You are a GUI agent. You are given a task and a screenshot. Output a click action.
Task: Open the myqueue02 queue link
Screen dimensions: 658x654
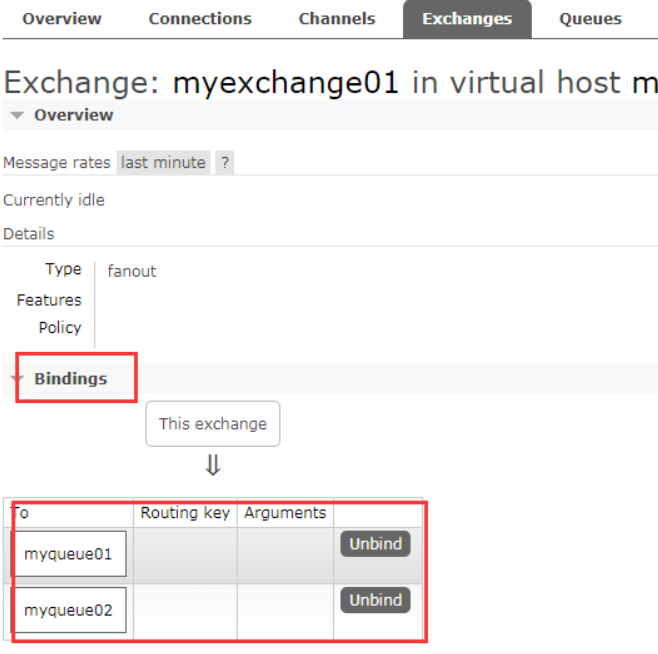[68, 610]
